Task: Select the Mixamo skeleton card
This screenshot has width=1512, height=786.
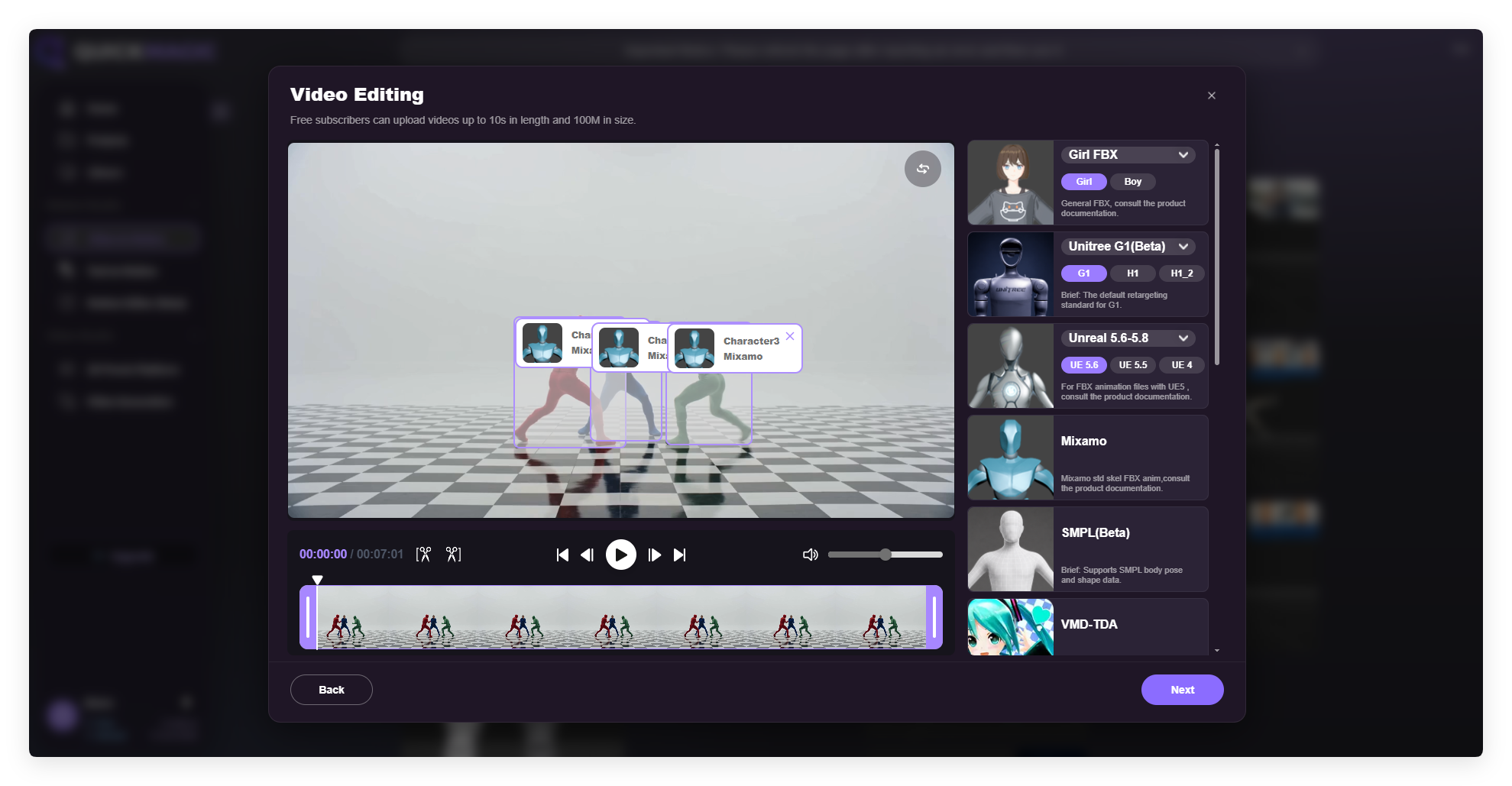Action: [x=1087, y=458]
